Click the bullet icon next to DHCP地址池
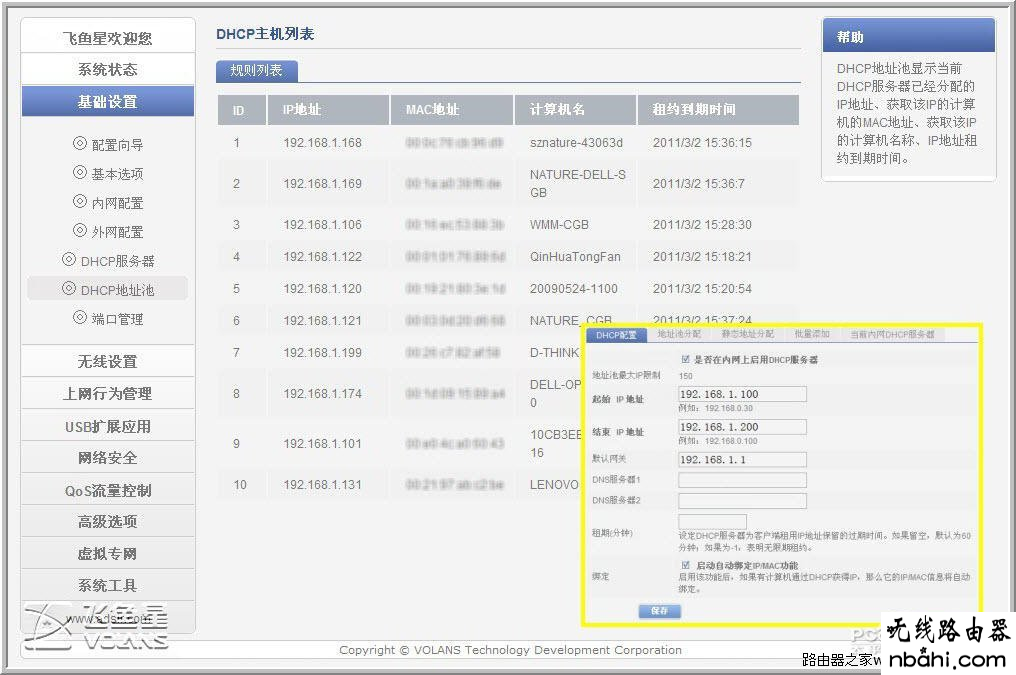This screenshot has width=1016, height=675. coord(69,288)
